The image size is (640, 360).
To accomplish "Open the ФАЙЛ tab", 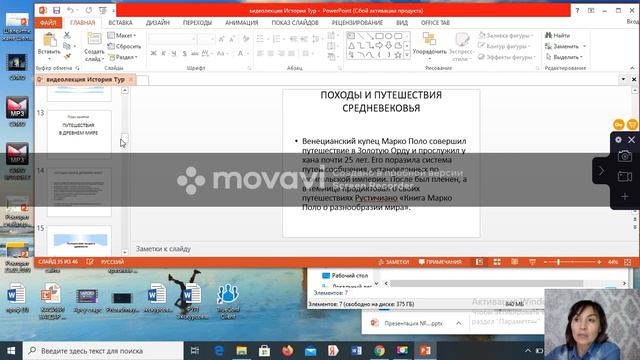I will click(48, 23).
